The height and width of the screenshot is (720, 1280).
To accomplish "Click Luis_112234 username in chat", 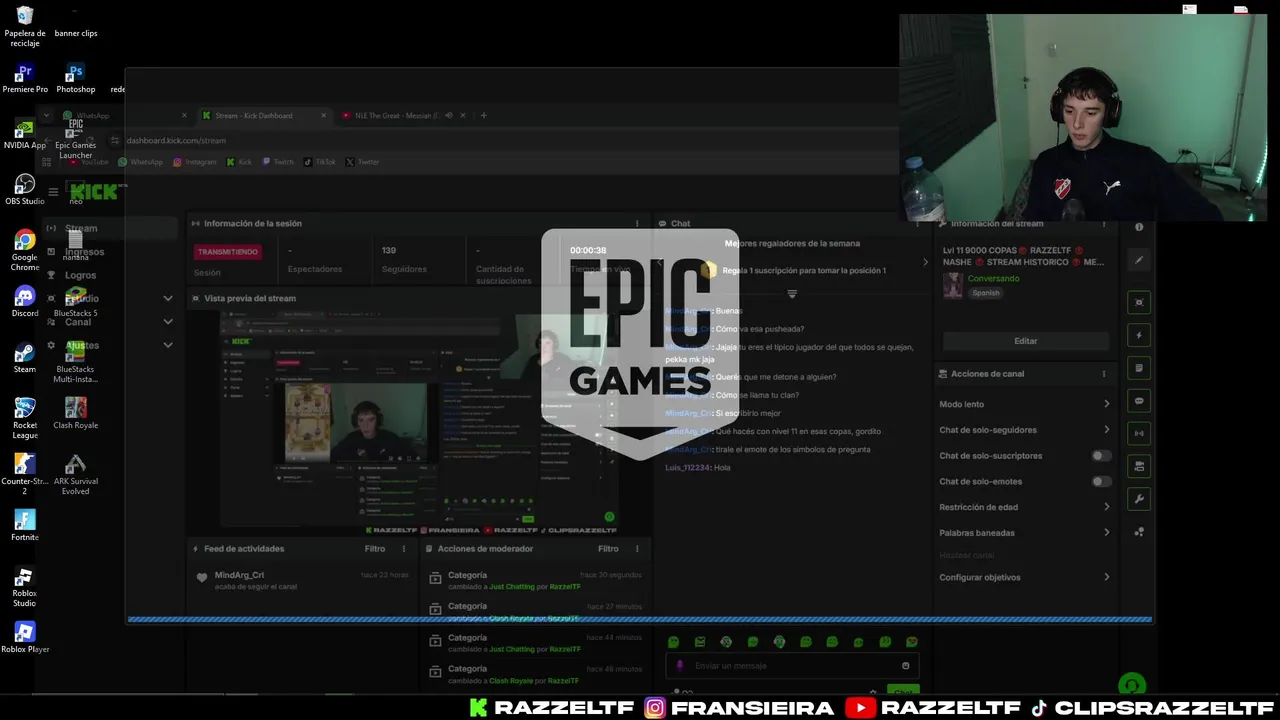I will pos(687,468).
